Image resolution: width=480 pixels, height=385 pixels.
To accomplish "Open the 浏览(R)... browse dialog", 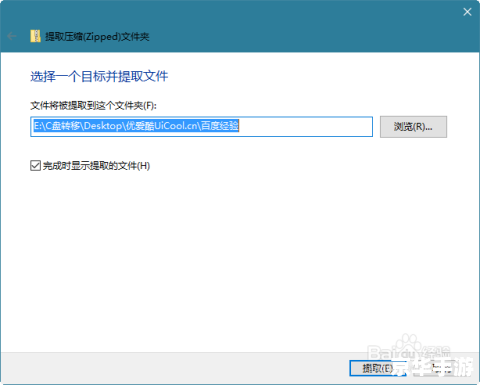I will [413, 127].
